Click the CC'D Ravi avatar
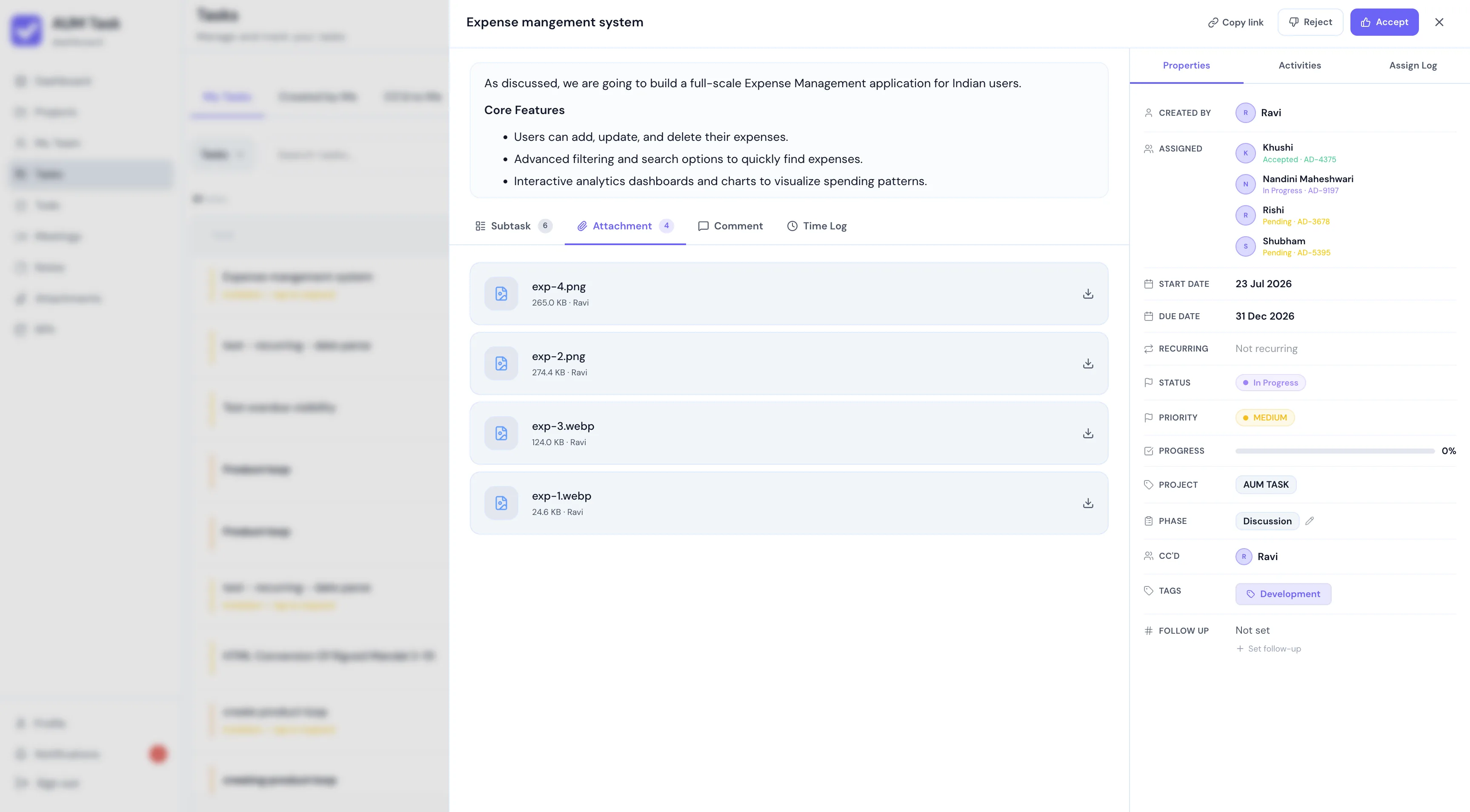1470x812 pixels. (x=1244, y=556)
